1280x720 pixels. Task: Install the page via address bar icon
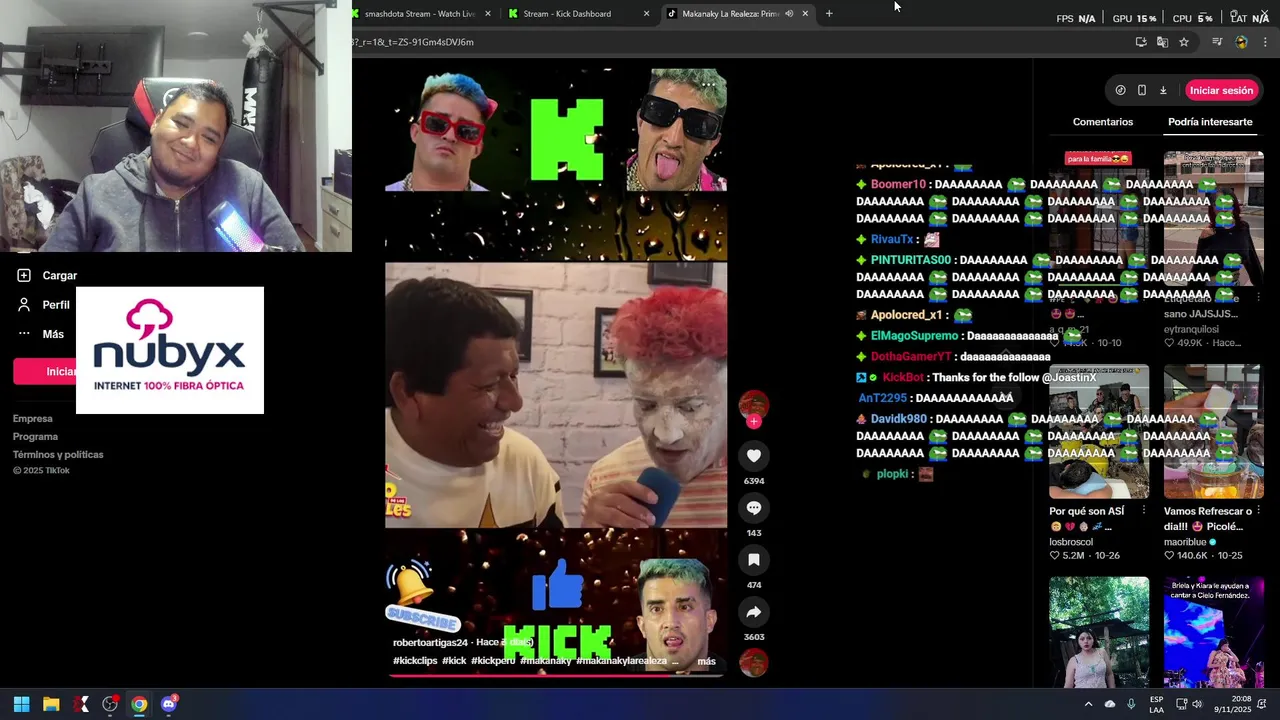(x=1141, y=42)
